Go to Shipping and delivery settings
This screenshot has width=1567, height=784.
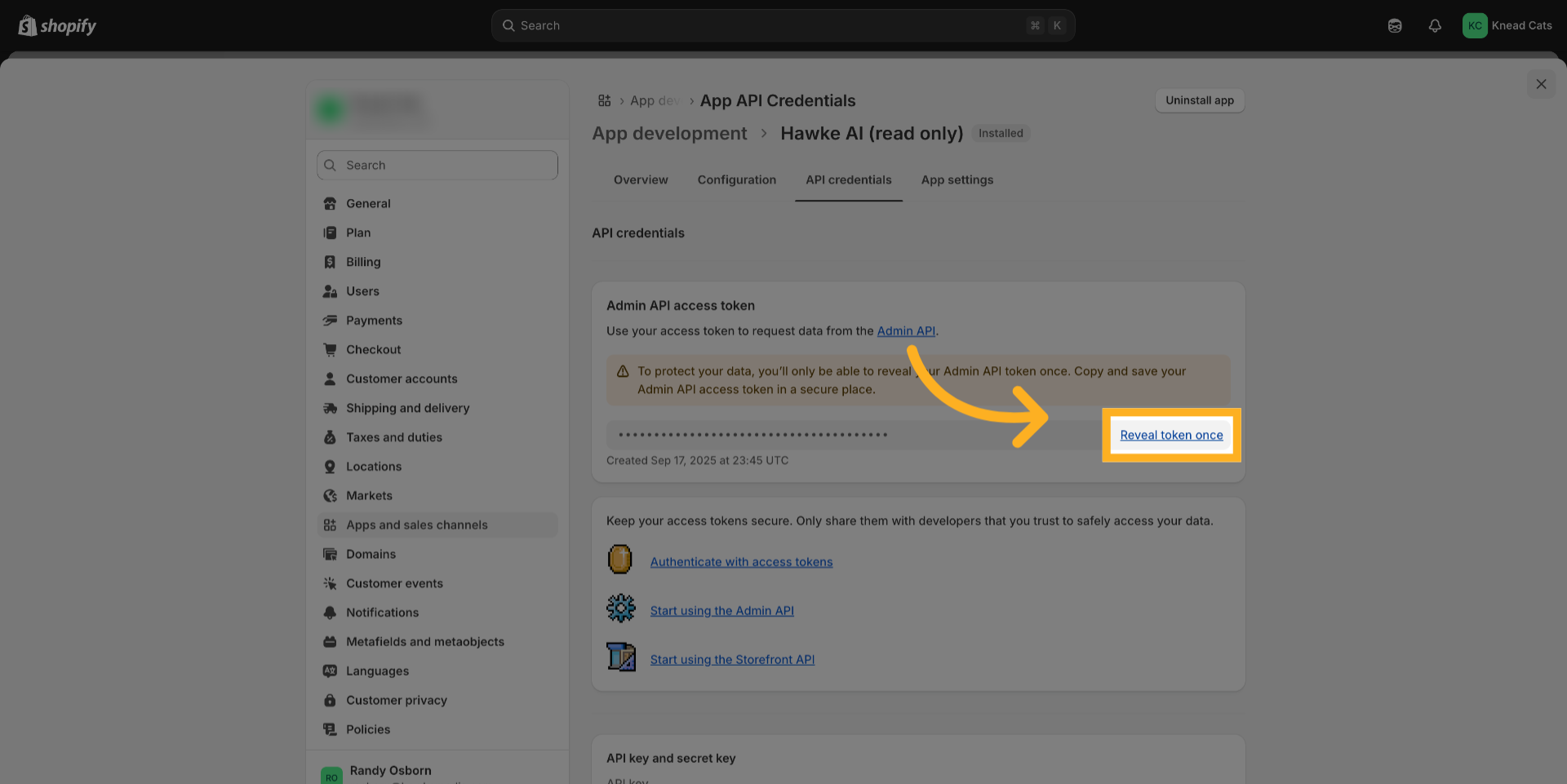[x=407, y=408]
